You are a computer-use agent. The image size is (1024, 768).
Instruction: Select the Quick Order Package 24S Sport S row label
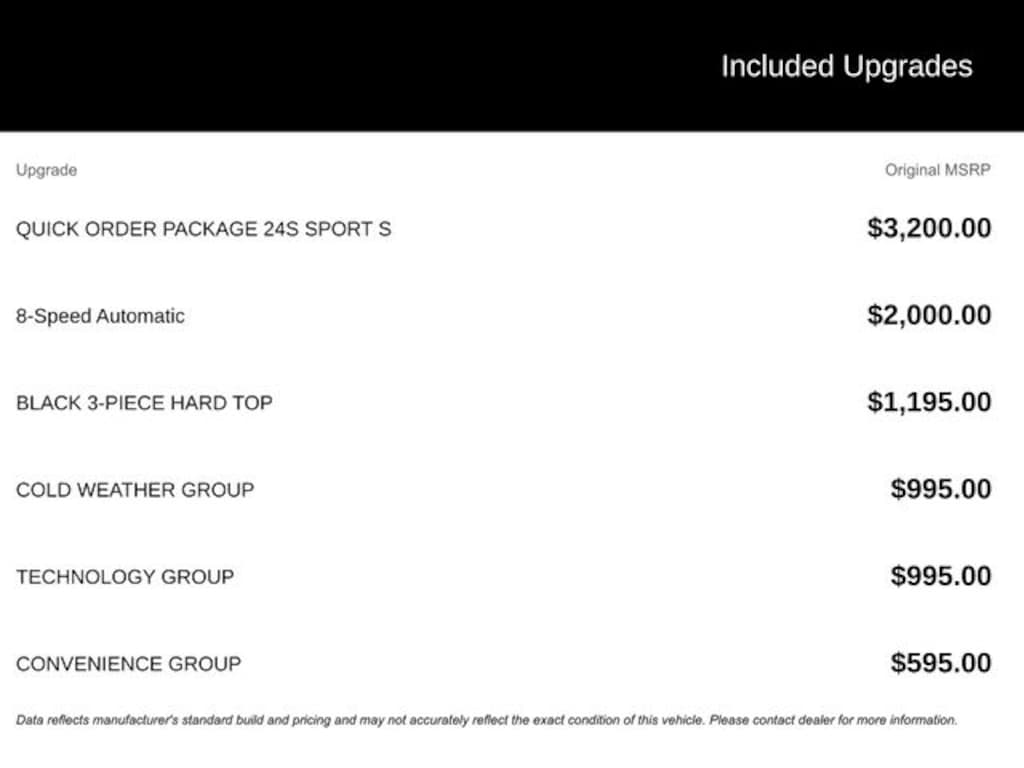point(203,229)
